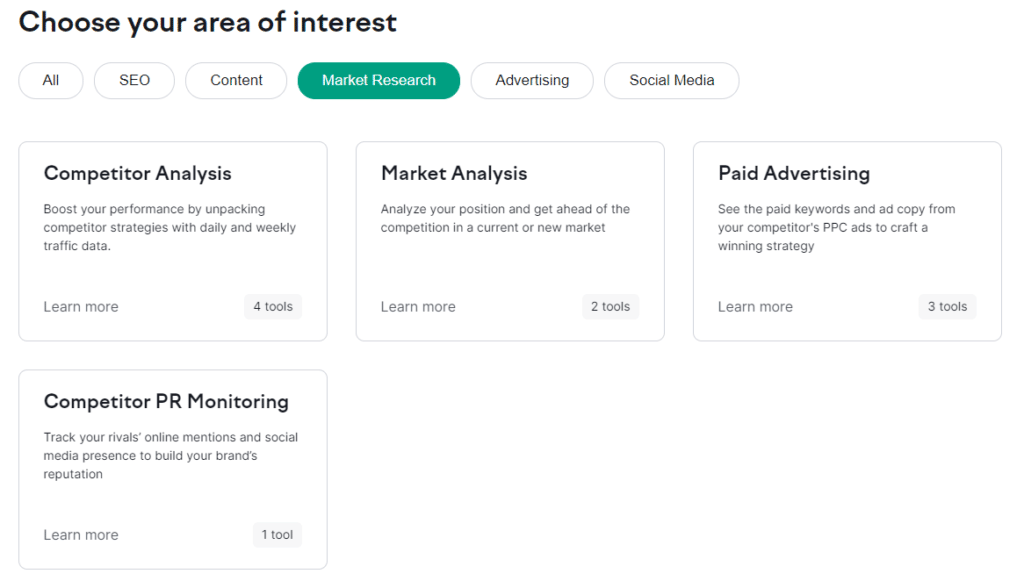The width and height of the screenshot is (1024, 581).
Task: Switch to the SEO filter tab
Action: [x=134, y=81]
